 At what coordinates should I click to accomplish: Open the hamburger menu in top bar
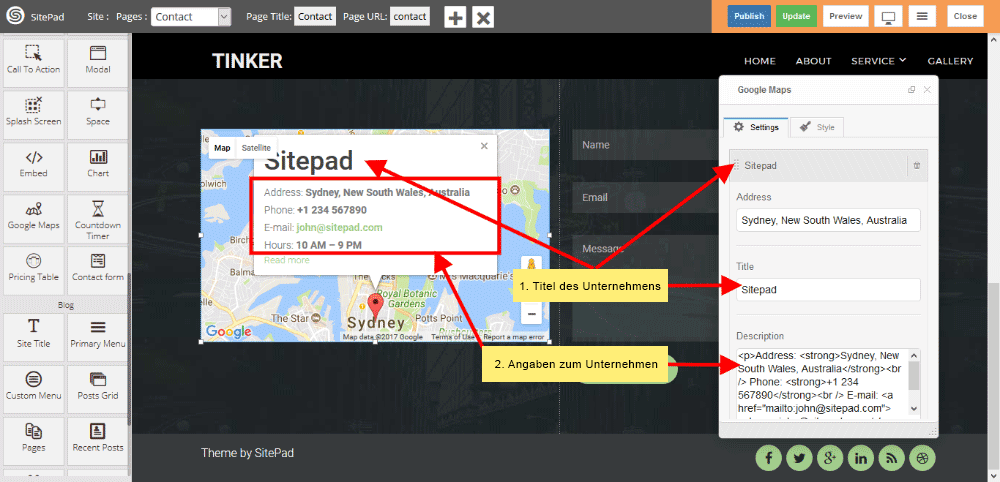click(x=922, y=17)
